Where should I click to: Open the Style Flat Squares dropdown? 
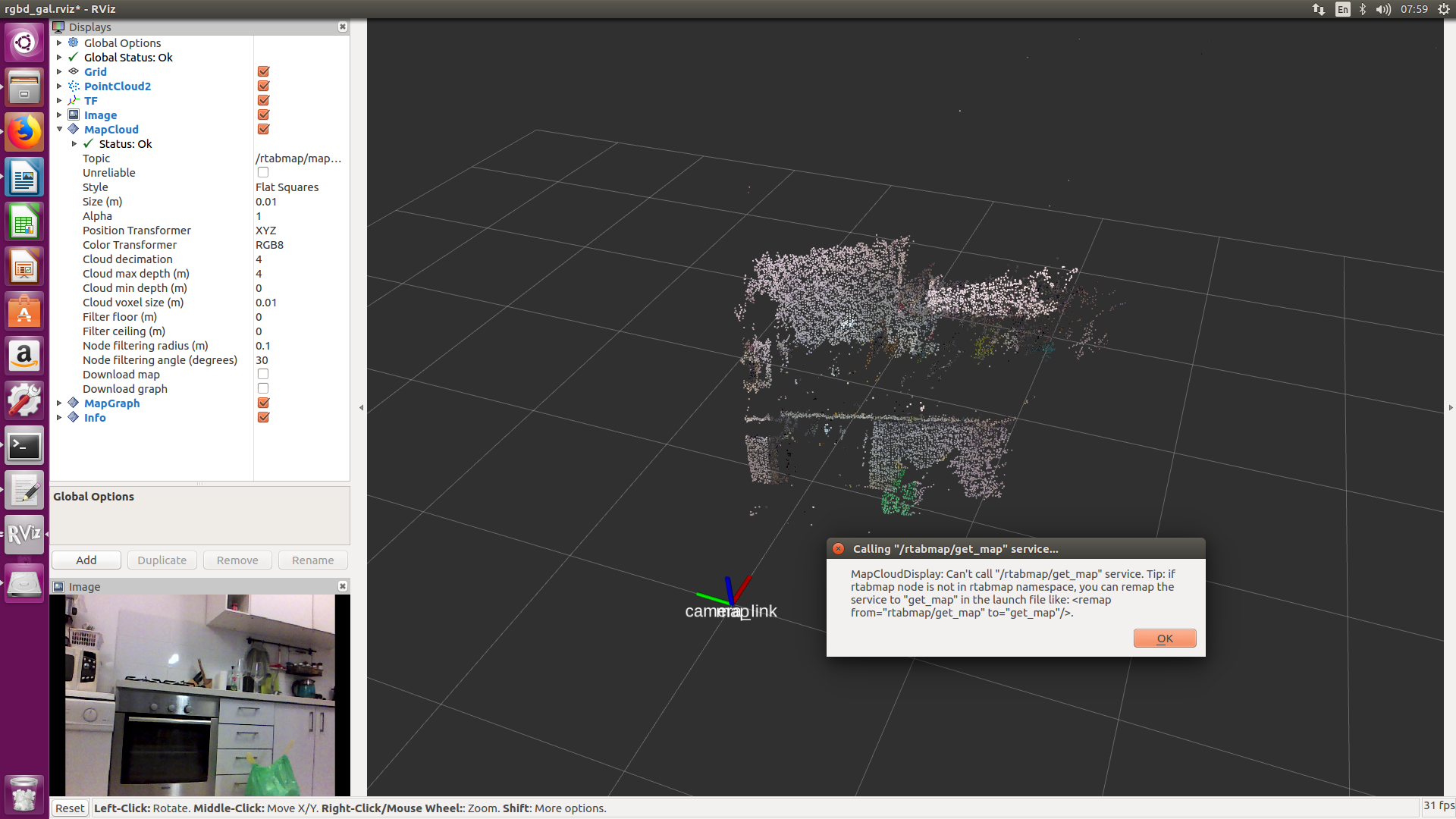[x=300, y=187]
